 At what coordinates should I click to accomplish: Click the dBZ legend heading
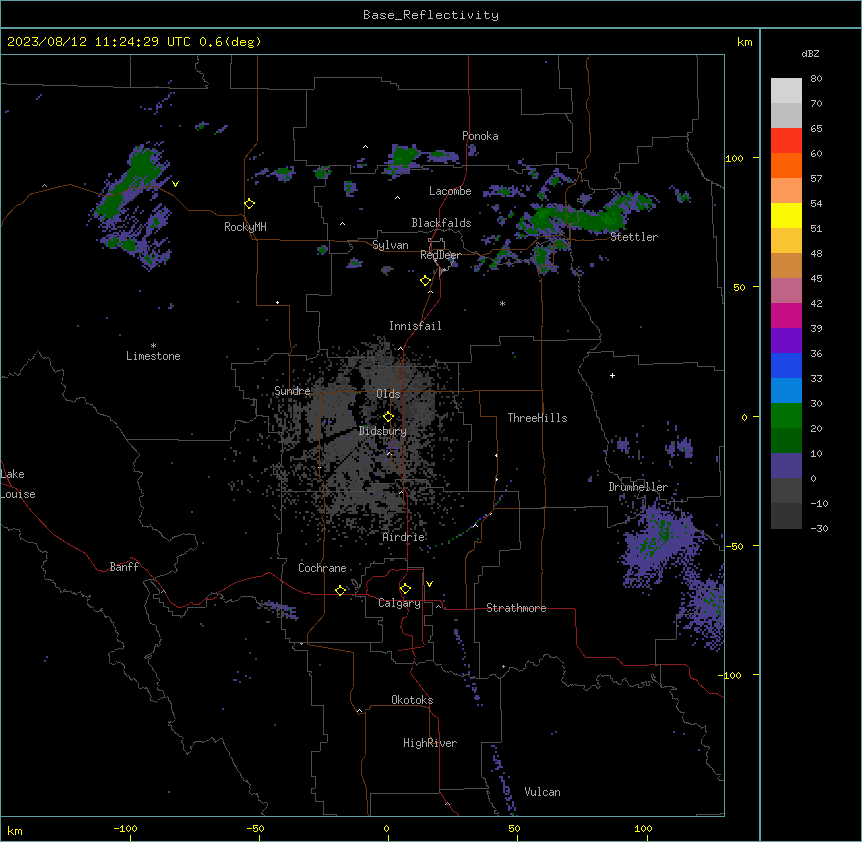click(810, 53)
